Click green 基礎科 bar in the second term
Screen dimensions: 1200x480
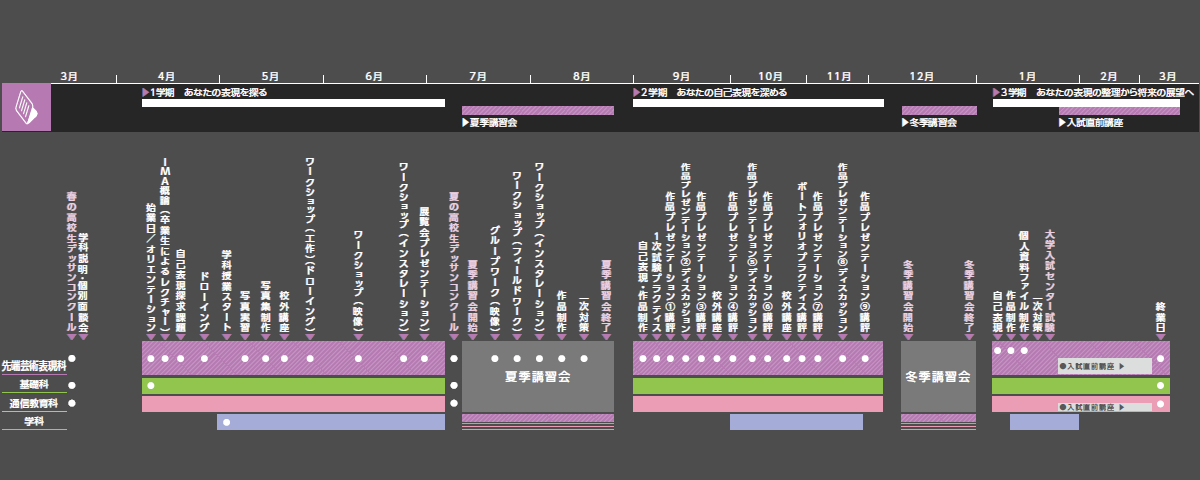758,385
